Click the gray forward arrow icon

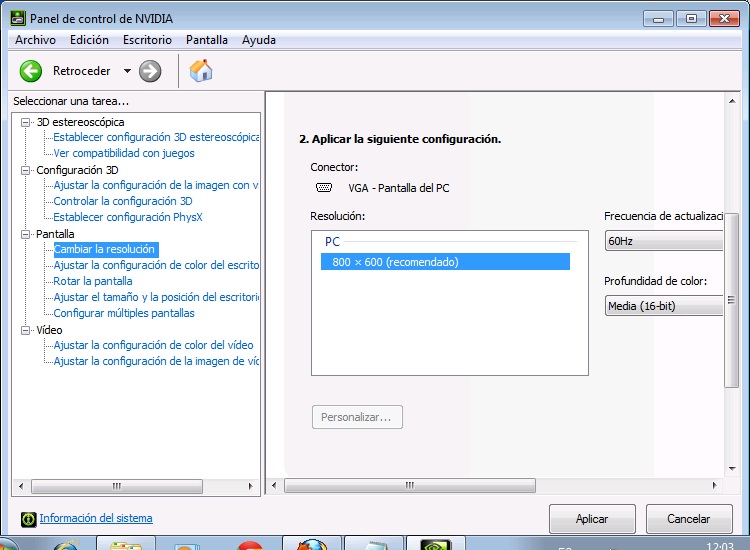pos(150,71)
